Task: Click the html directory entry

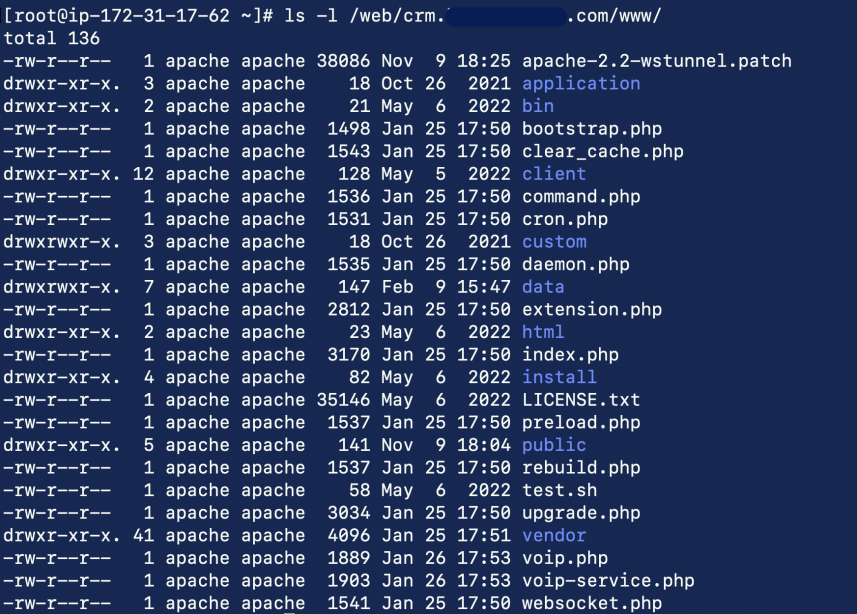Action: click(x=543, y=332)
